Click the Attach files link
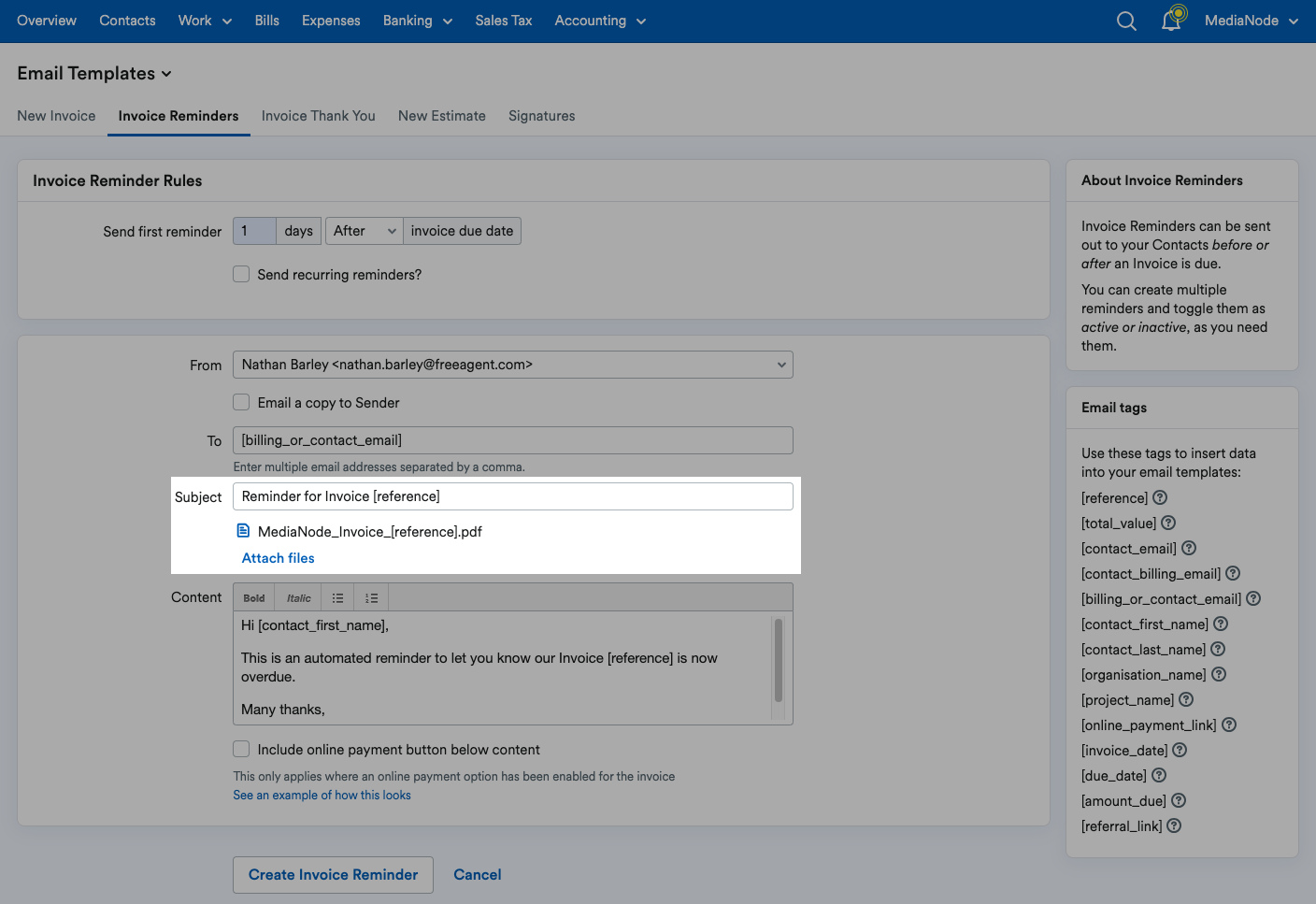 [x=279, y=558]
